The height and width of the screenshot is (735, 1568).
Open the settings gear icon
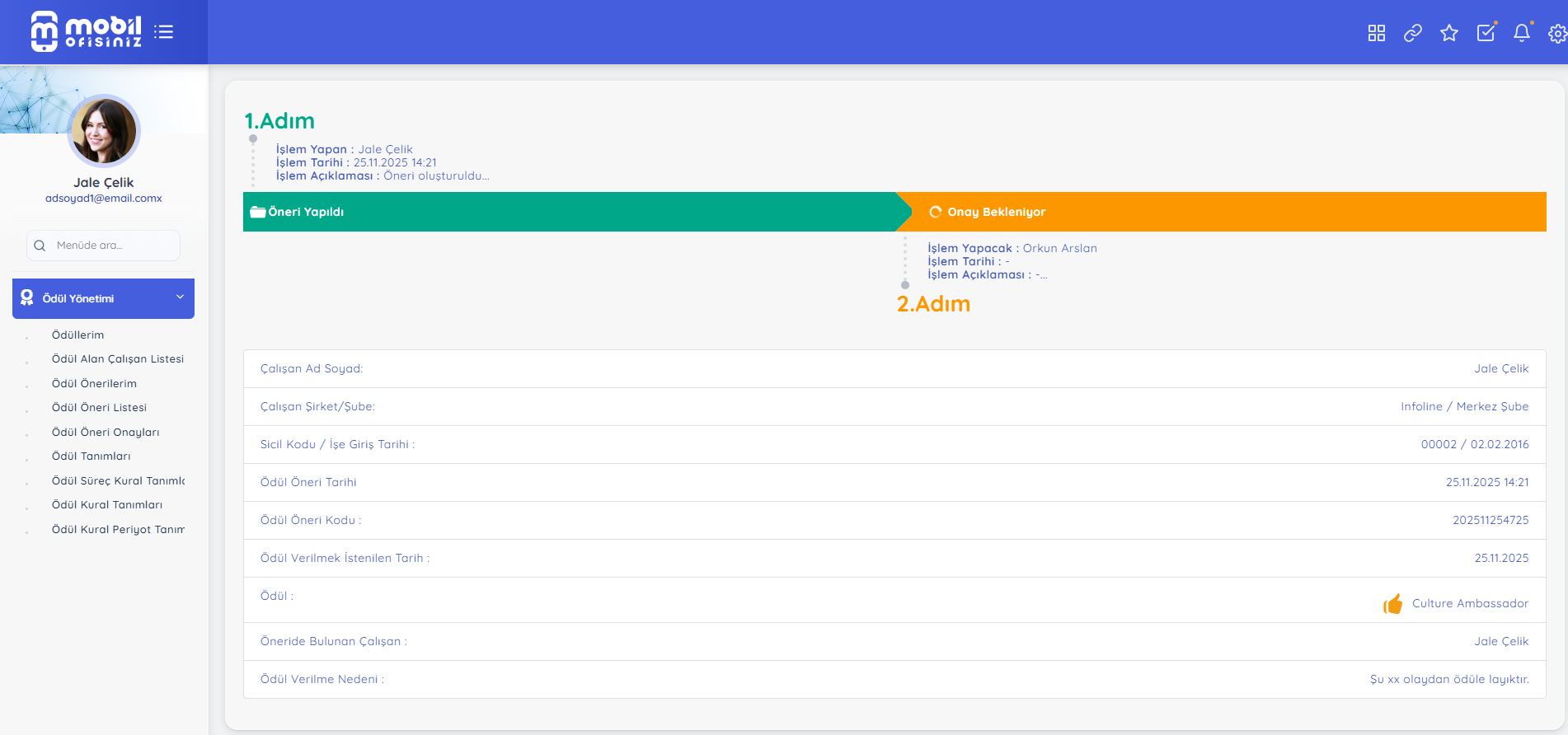point(1556,34)
